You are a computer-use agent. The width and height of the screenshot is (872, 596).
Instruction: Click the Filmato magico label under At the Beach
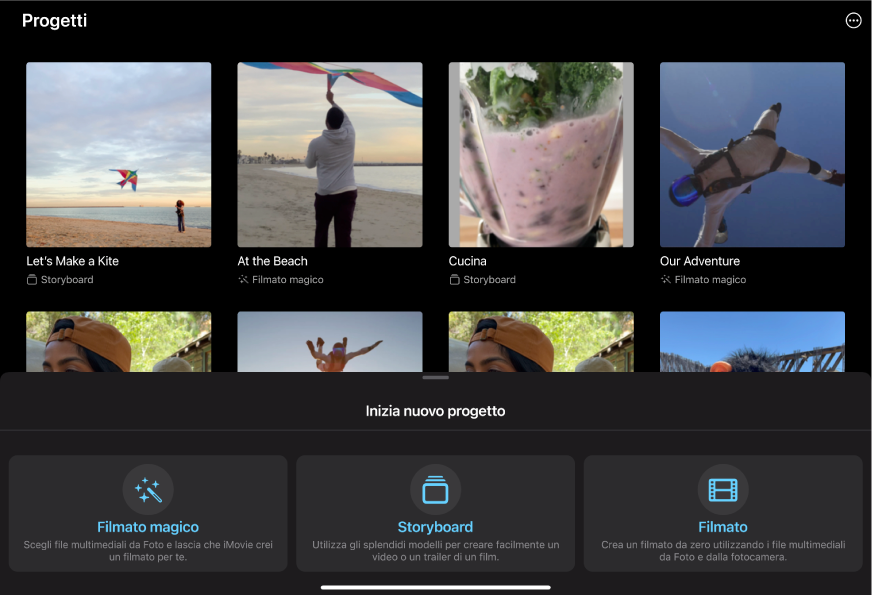click(288, 280)
